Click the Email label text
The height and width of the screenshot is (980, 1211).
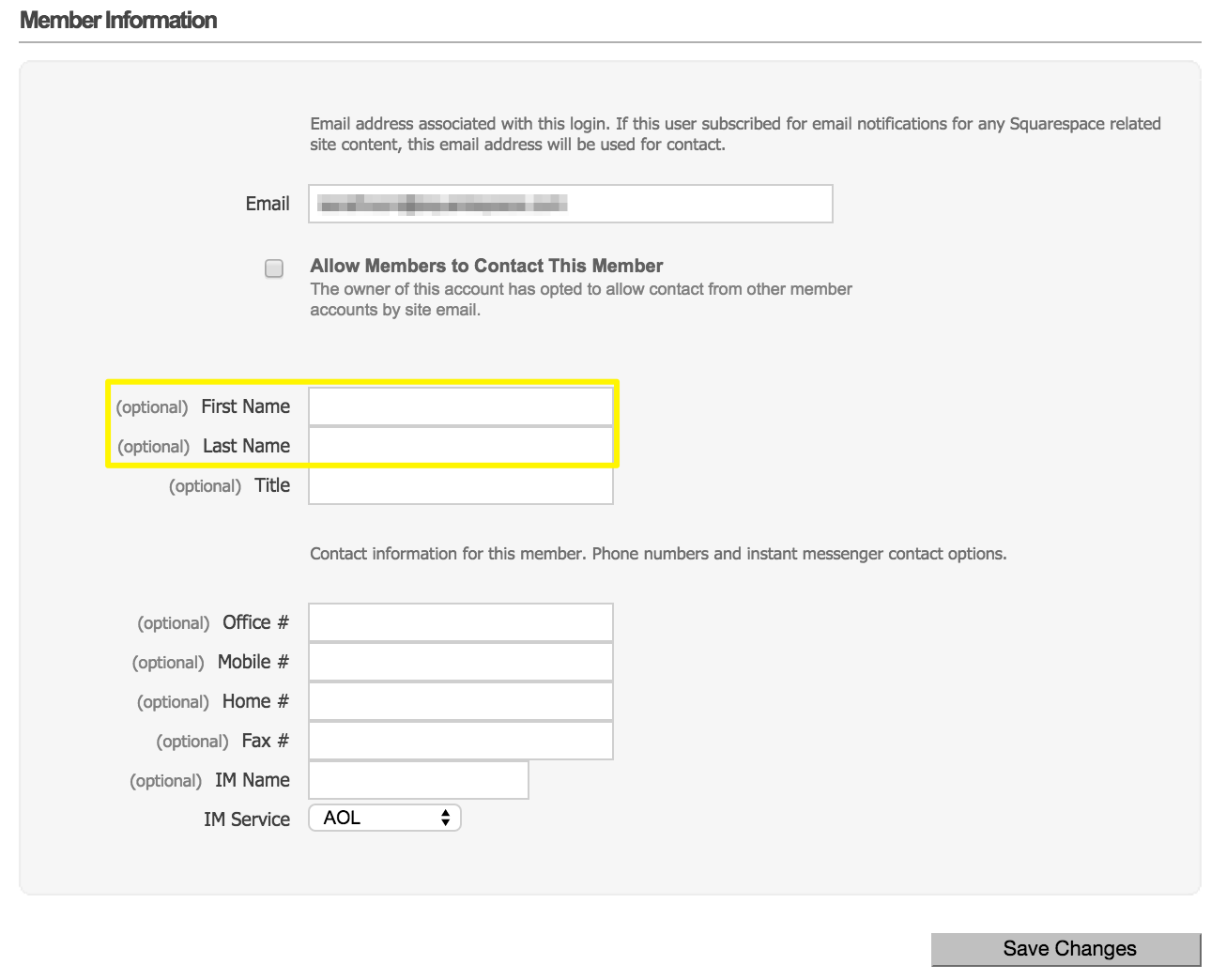pyautogui.click(x=268, y=204)
